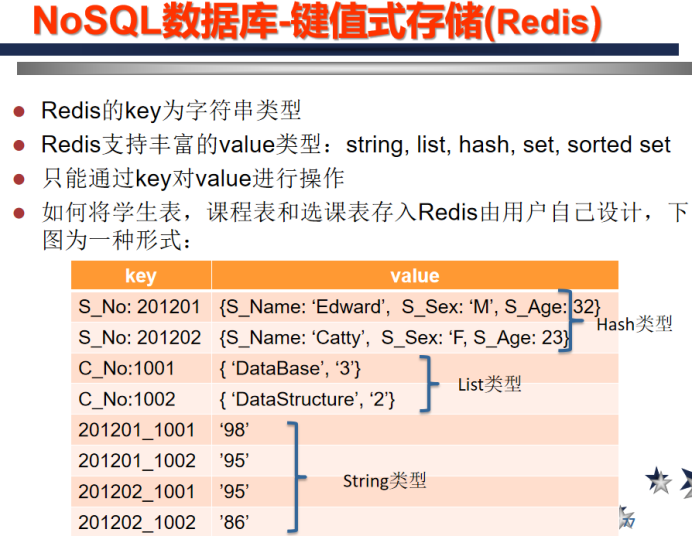This screenshot has width=692, height=537.
Task: Click cell 'S_No: 201202'
Action: tap(141, 338)
